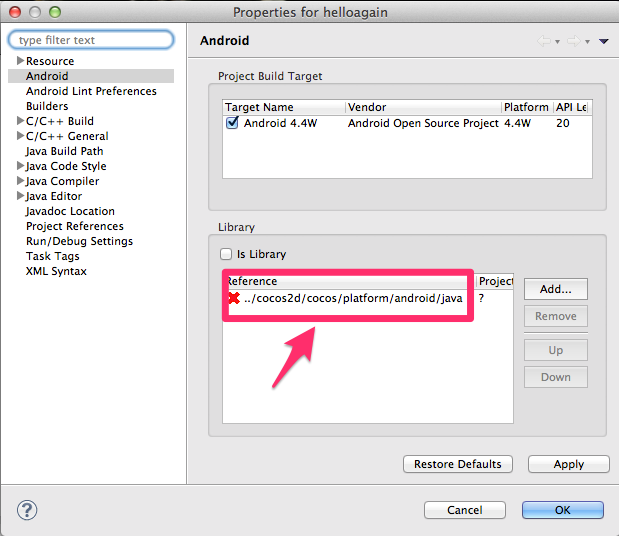
Task: Click the Vendor column header
Action: [x=423, y=107]
